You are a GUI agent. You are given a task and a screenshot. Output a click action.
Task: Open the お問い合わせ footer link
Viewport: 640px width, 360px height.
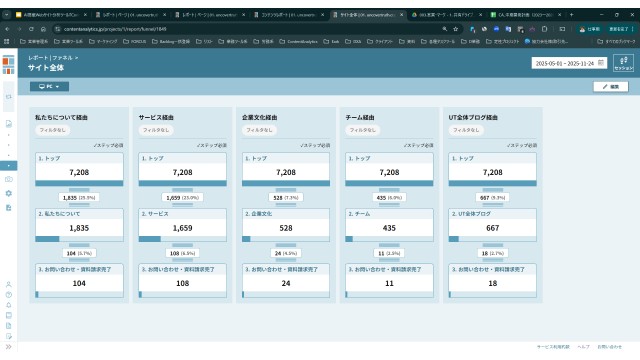[609, 347]
